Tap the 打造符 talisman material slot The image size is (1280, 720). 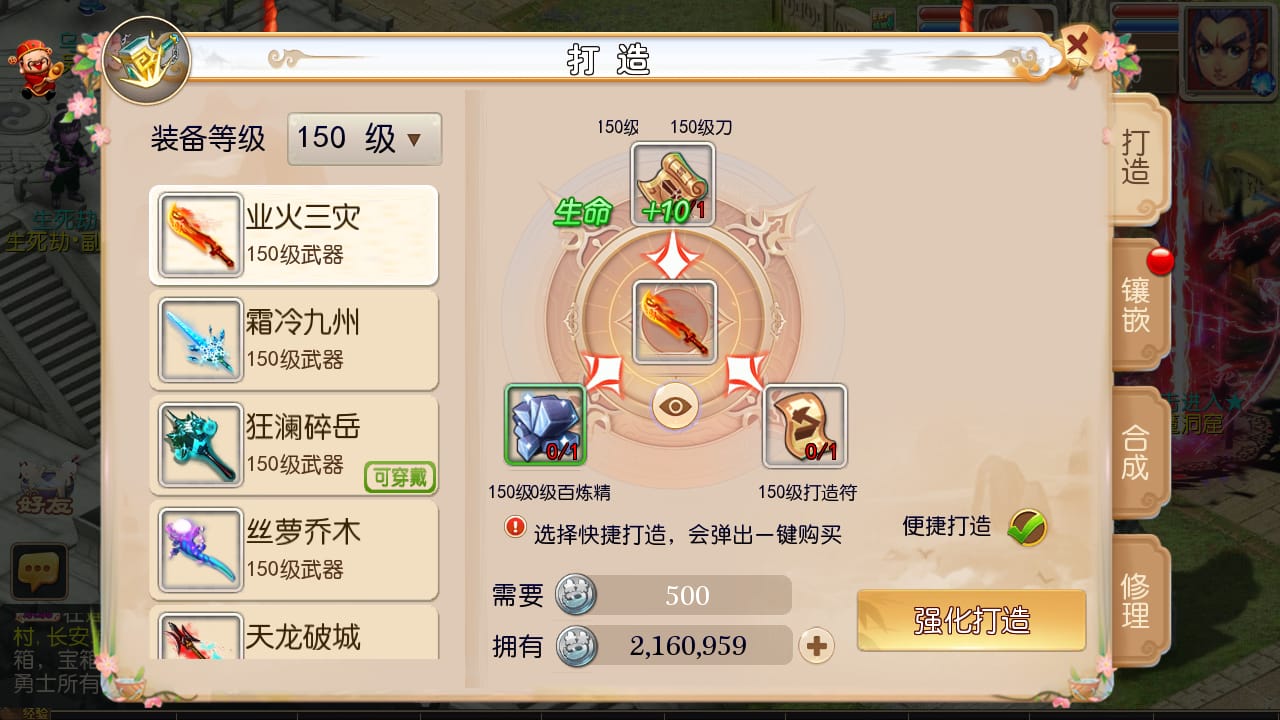[x=805, y=426]
